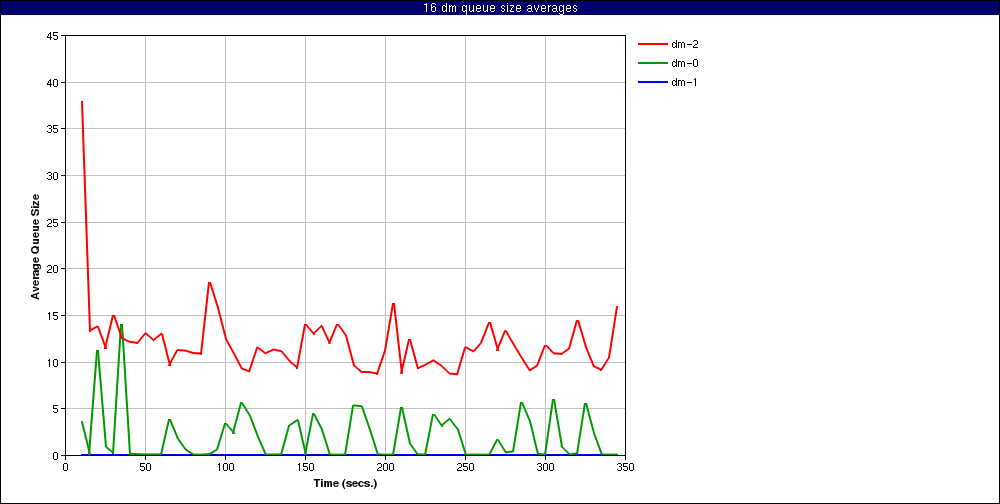Viewport: 1000px width, 504px height.
Task: Click the y-axis value 5
Action: tap(56, 409)
